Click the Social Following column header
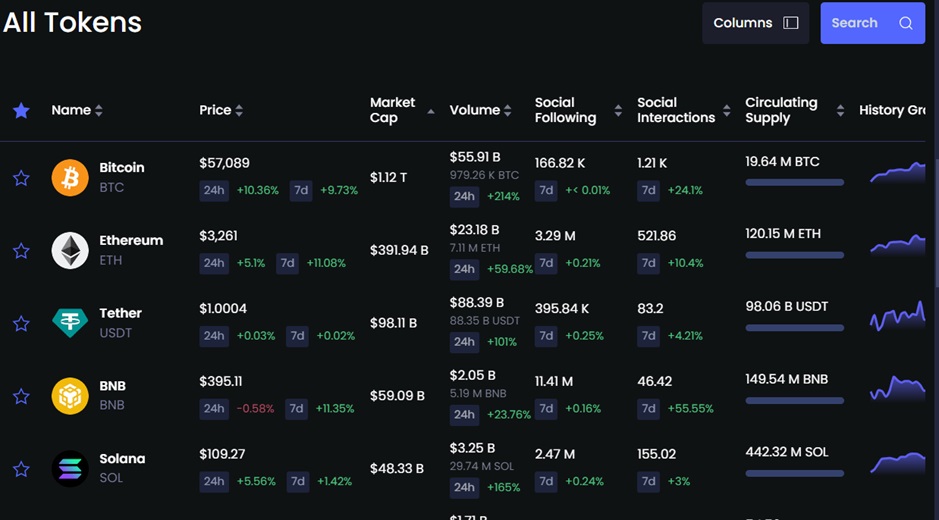The image size is (939, 520). [x=565, y=110]
